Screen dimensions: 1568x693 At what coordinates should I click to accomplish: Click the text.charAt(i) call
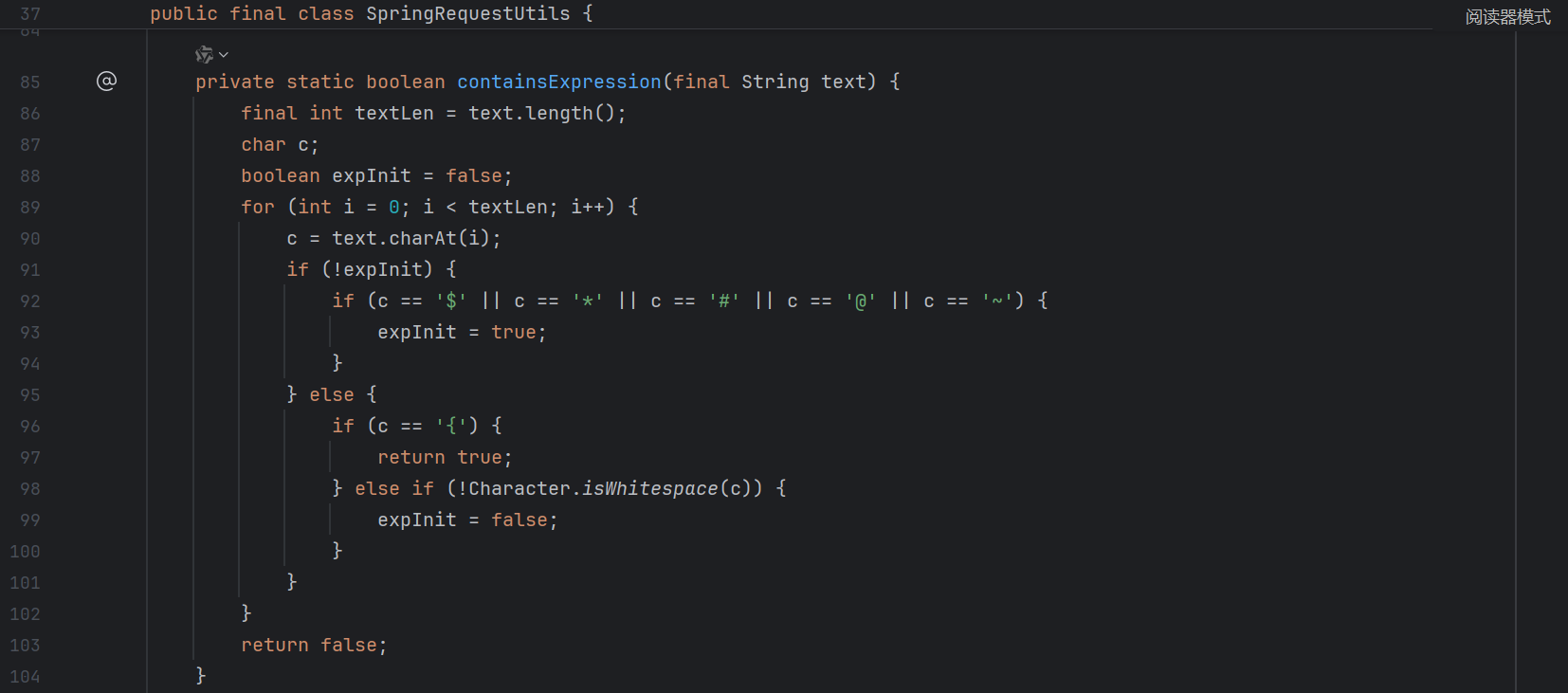point(415,239)
